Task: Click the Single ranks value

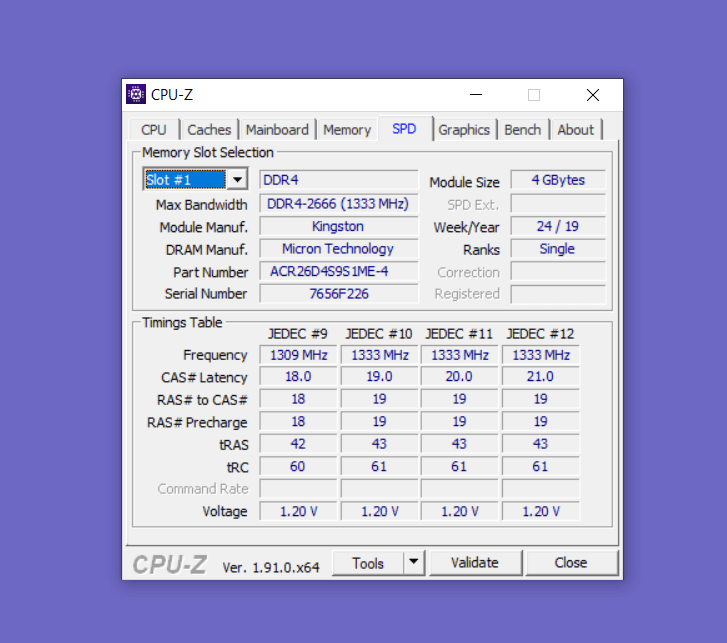Action: [x=558, y=249]
